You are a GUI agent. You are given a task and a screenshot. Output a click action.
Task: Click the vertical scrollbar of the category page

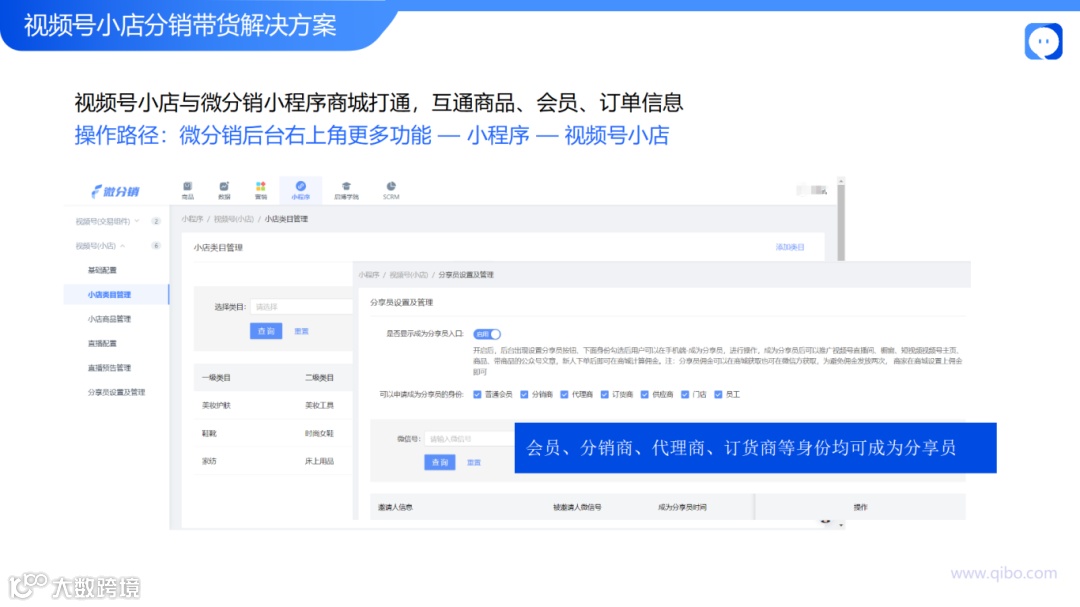[x=840, y=224]
